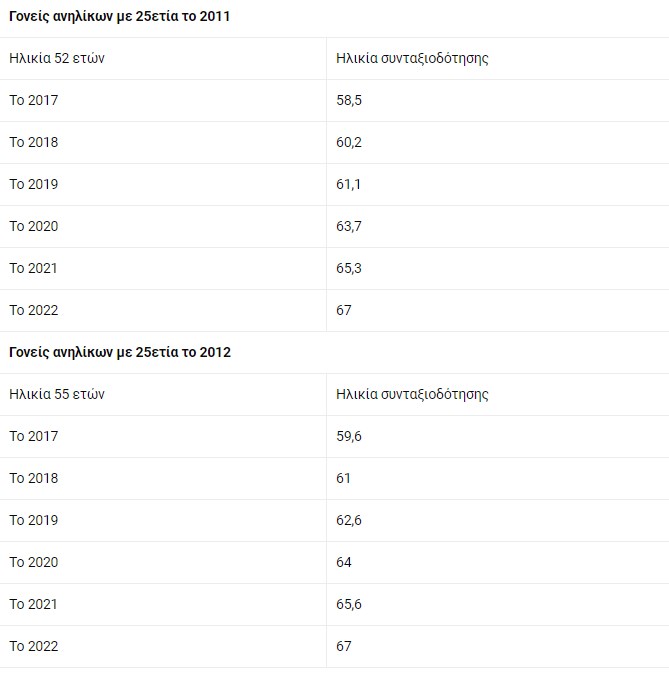Select 'Το 2019' in the 52 ετών table
Viewport: 669px width, 689px height.
tap(34, 184)
